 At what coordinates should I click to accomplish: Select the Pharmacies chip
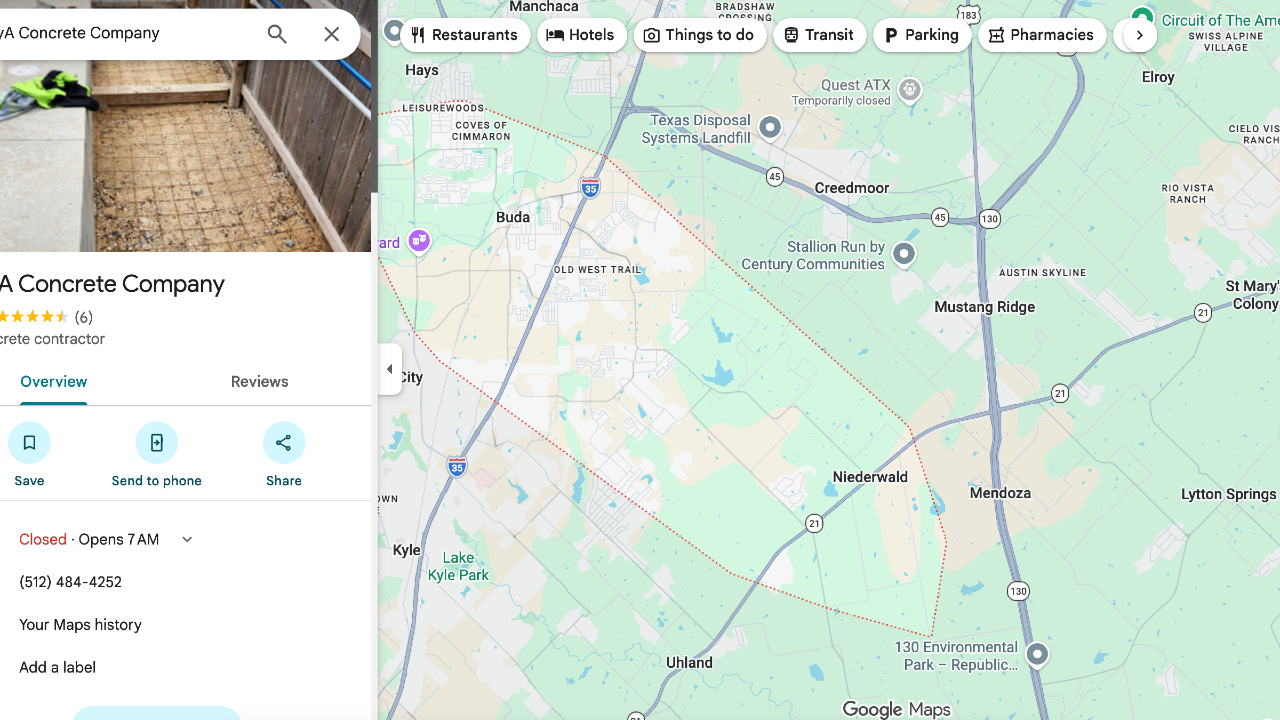[1042, 35]
